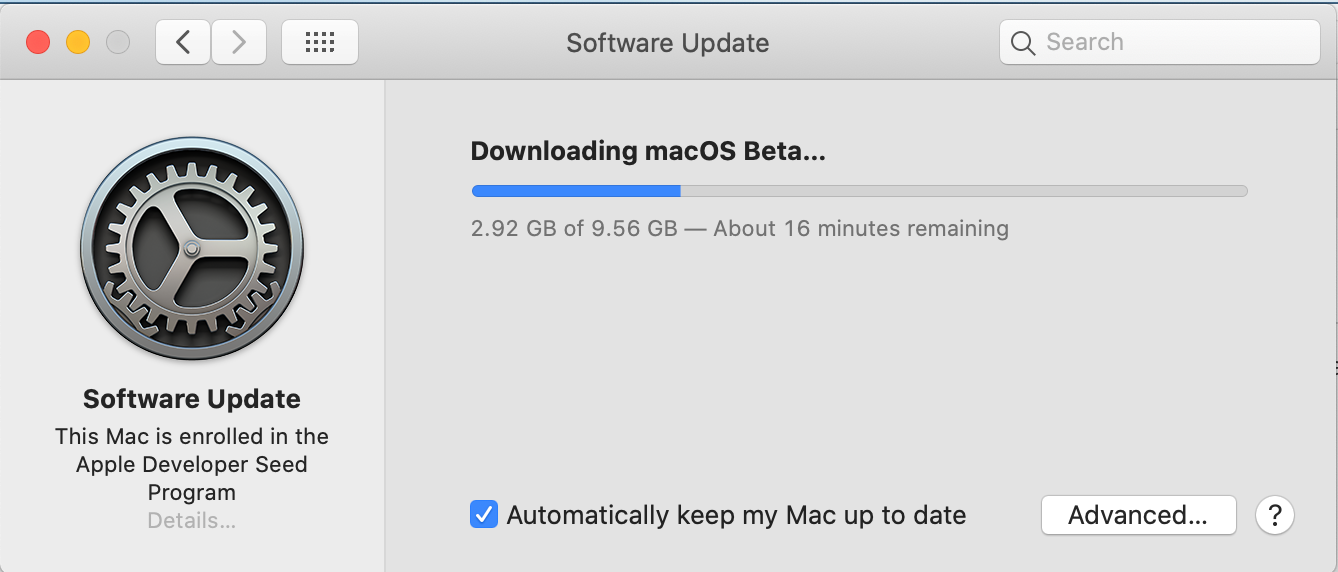The image size is (1338, 572).
Task: Open the Advanced... options
Action: click(1138, 516)
